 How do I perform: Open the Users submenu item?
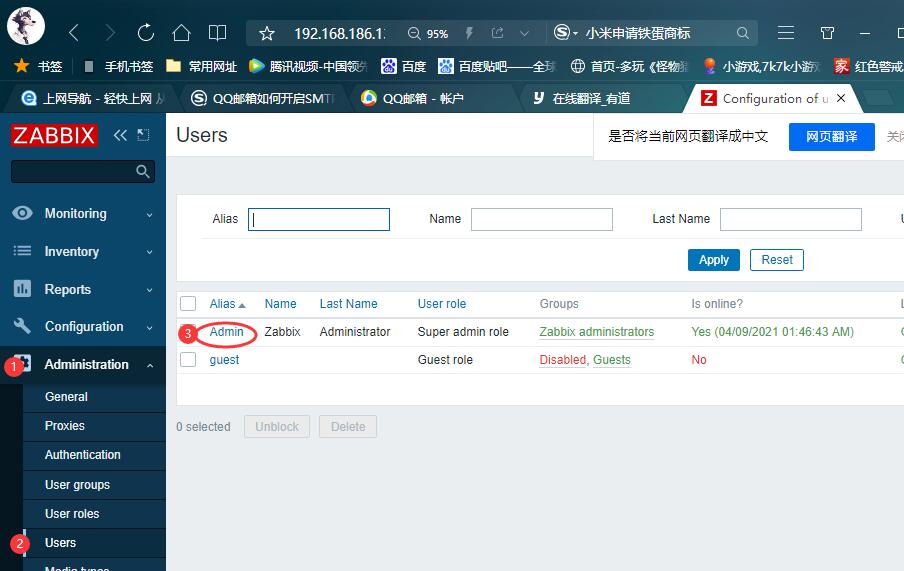point(95,543)
